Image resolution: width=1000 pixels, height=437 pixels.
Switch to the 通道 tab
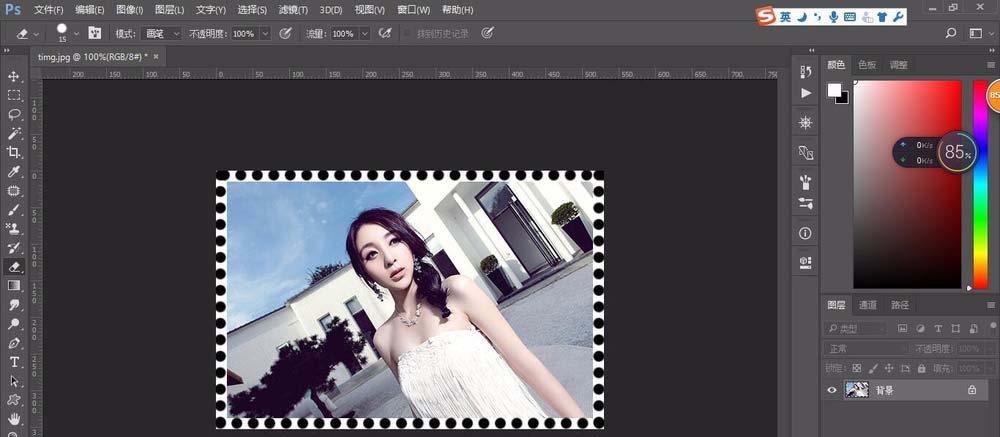(868, 305)
